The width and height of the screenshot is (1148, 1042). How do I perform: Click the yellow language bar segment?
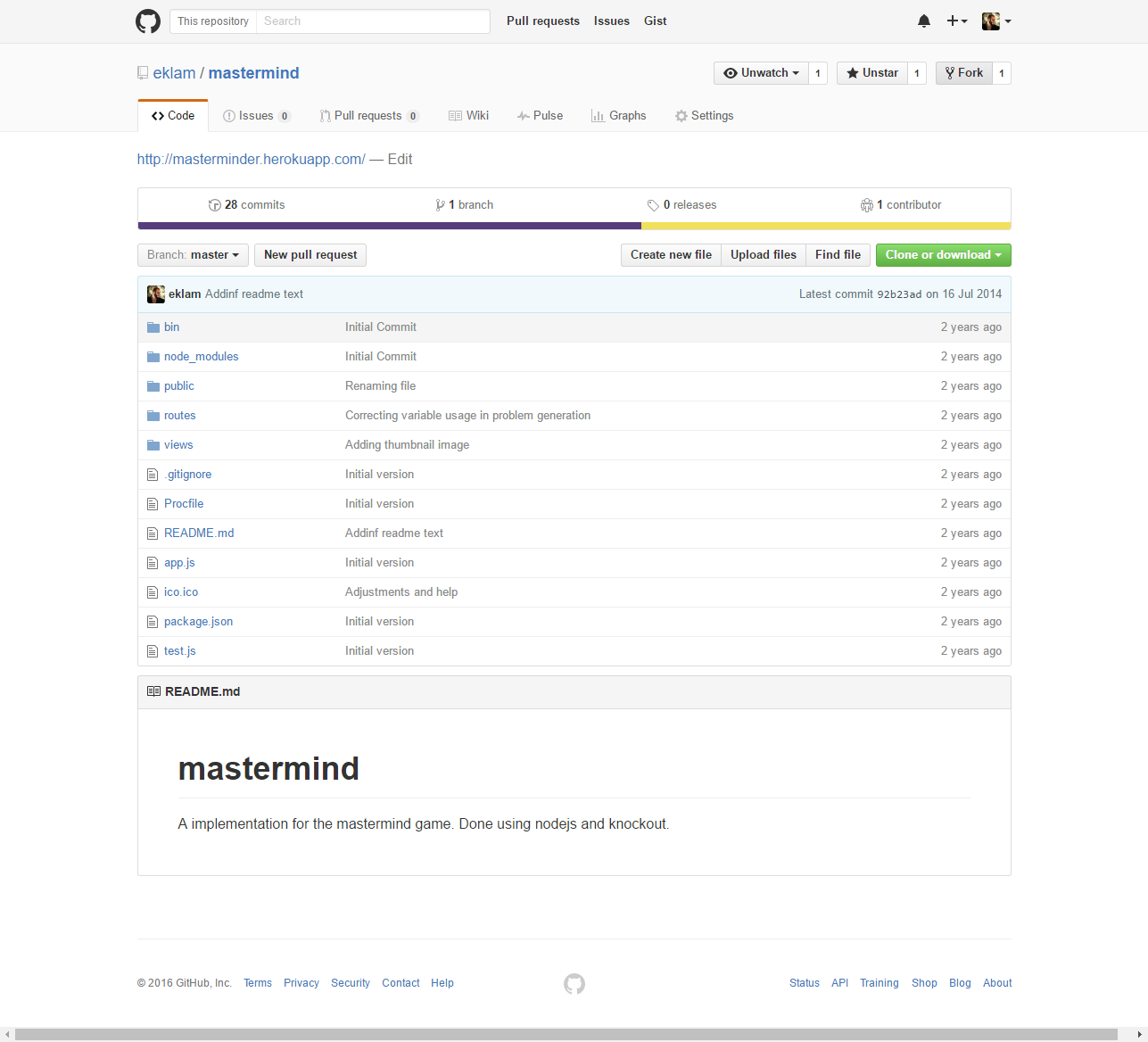(826, 226)
